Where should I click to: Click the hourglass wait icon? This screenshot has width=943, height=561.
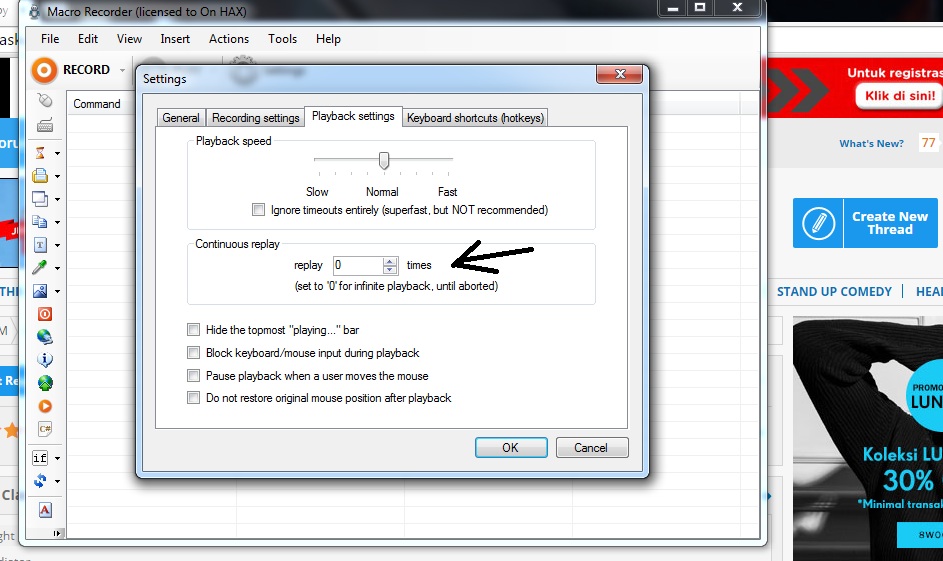(41, 153)
